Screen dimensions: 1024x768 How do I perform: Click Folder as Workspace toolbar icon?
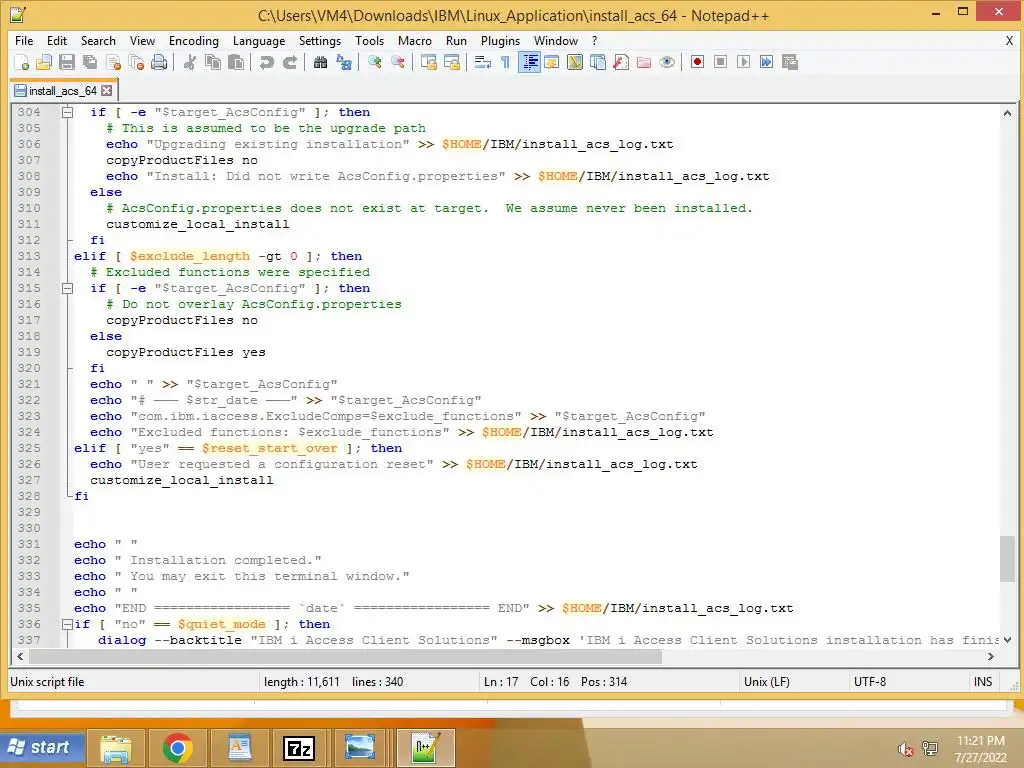coord(644,62)
